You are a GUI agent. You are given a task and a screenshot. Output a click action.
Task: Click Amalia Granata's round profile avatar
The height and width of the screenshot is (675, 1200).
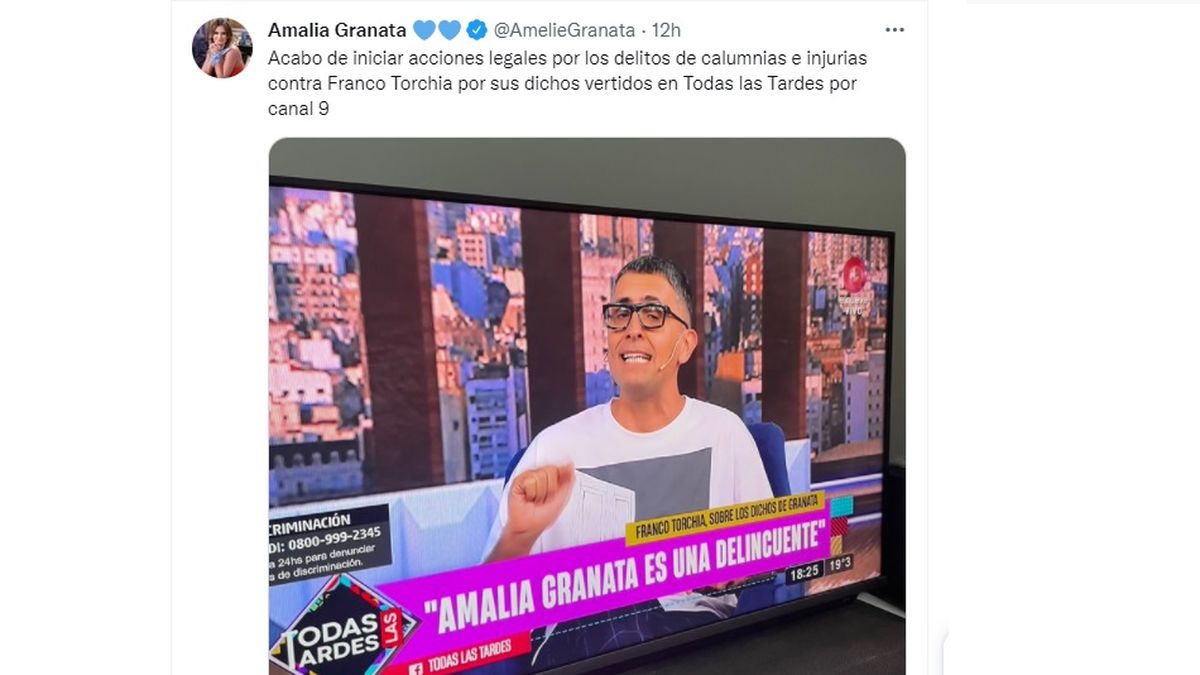[222, 48]
